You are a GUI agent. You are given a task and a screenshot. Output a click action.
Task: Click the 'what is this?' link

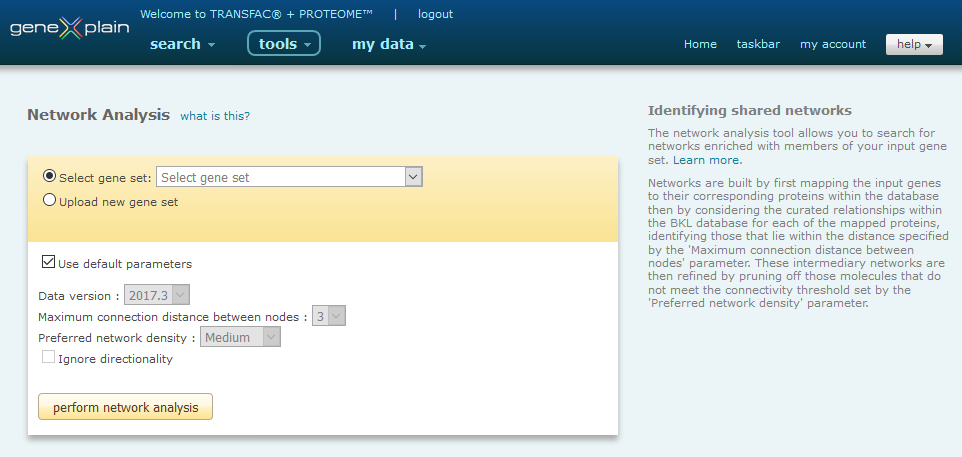tap(215, 116)
